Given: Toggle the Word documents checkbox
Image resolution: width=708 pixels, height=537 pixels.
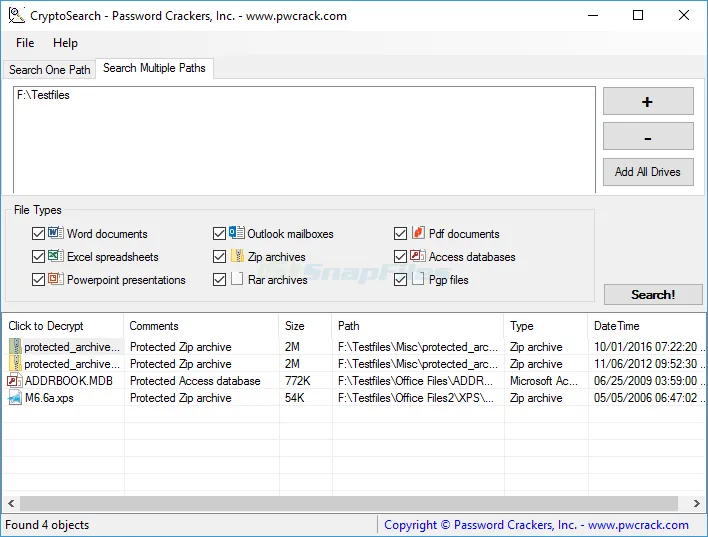Looking at the screenshot, I should pos(38,233).
